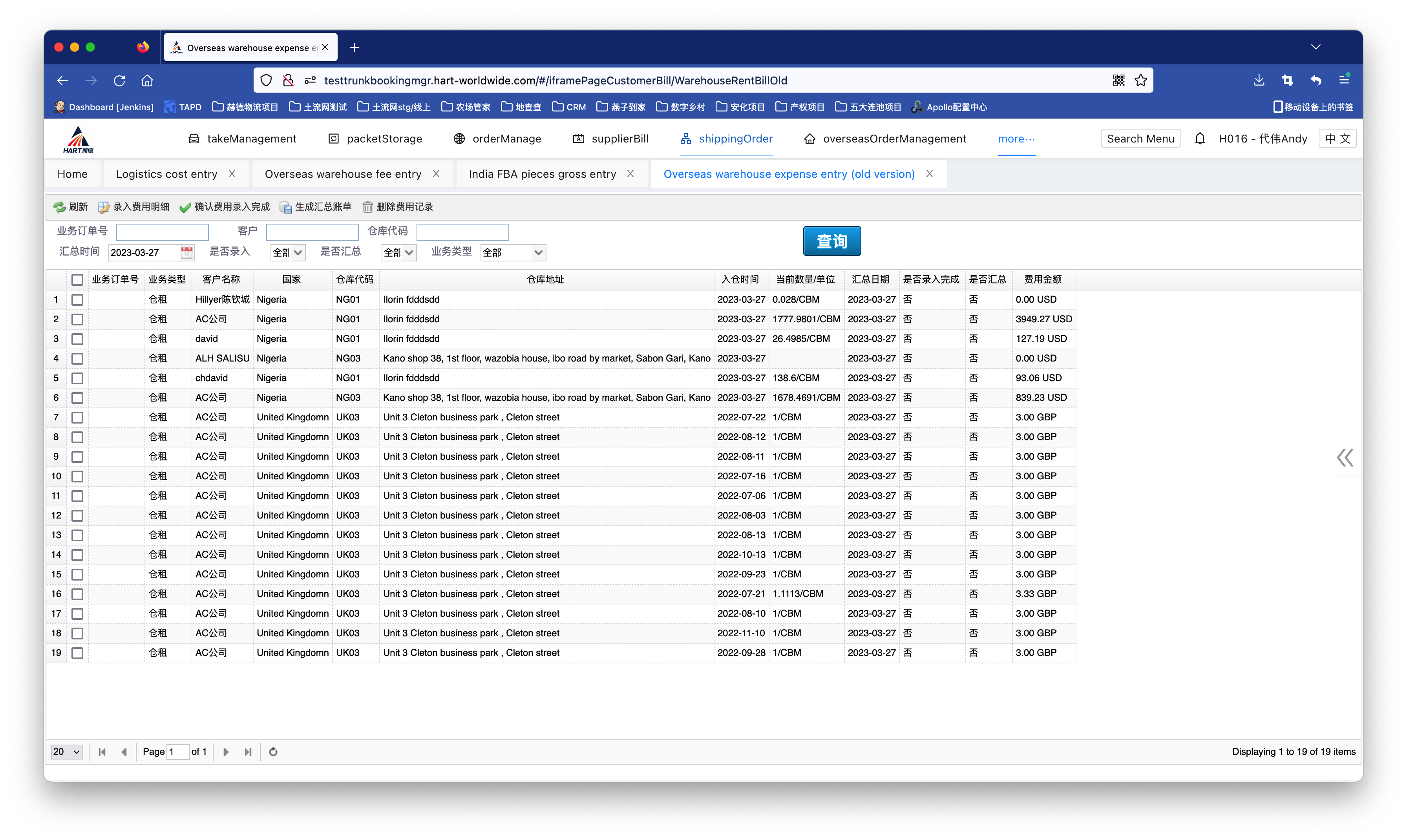The height and width of the screenshot is (840, 1407).
Task: Open the page size 20 dropdown
Action: point(67,752)
